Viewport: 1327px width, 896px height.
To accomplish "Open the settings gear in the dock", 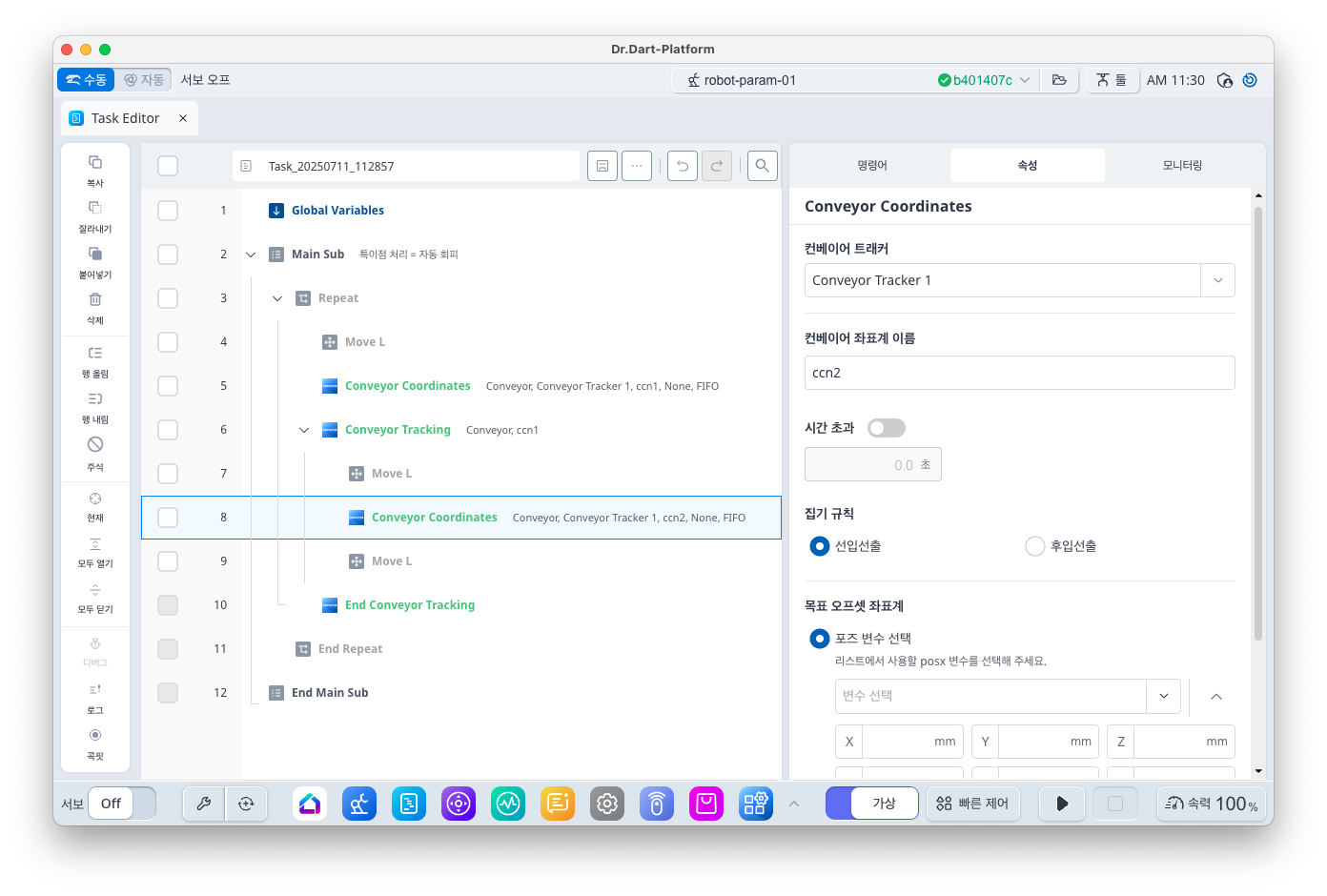I will [x=607, y=804].
